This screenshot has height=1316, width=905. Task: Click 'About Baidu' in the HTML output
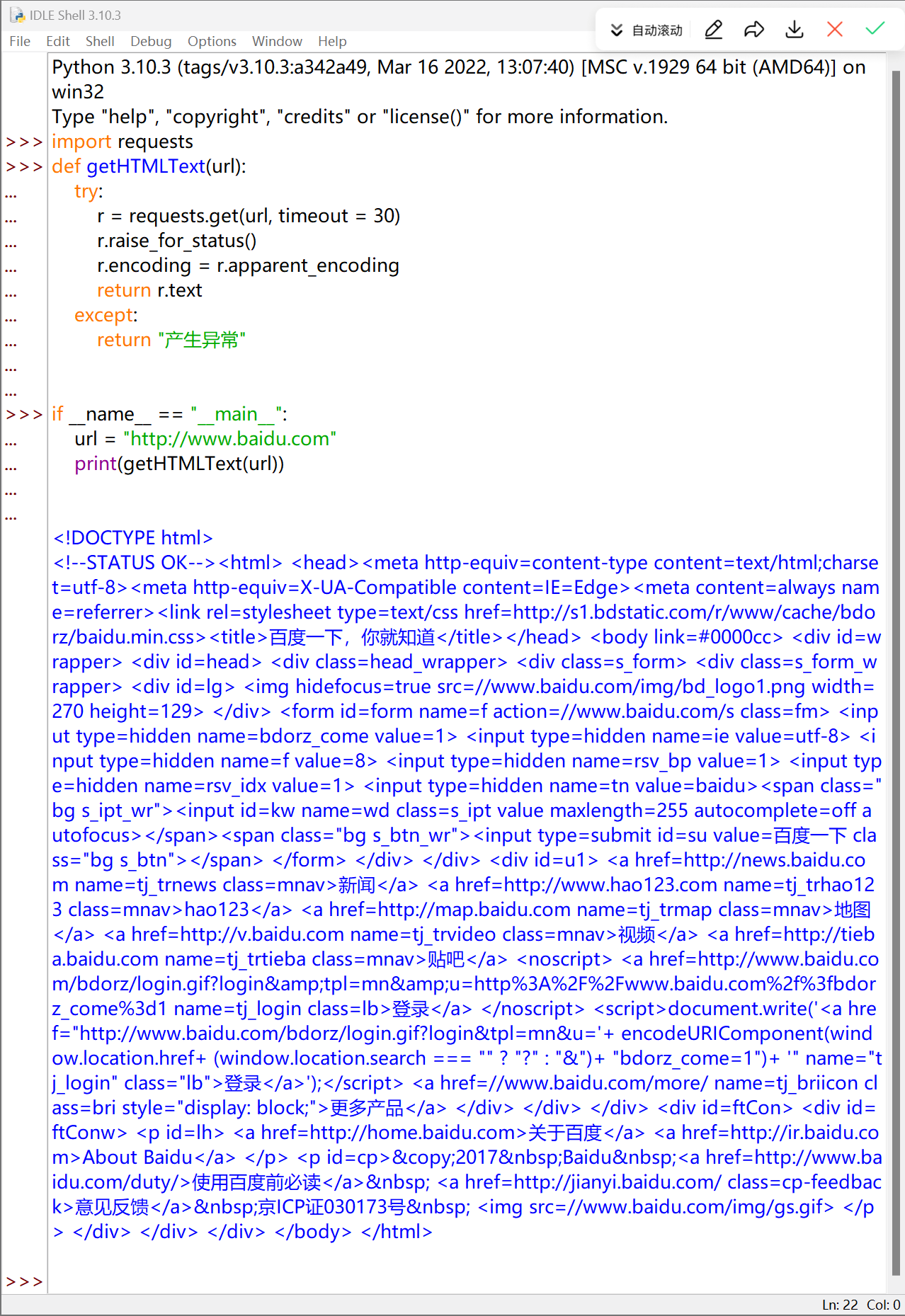[137, 1157]
